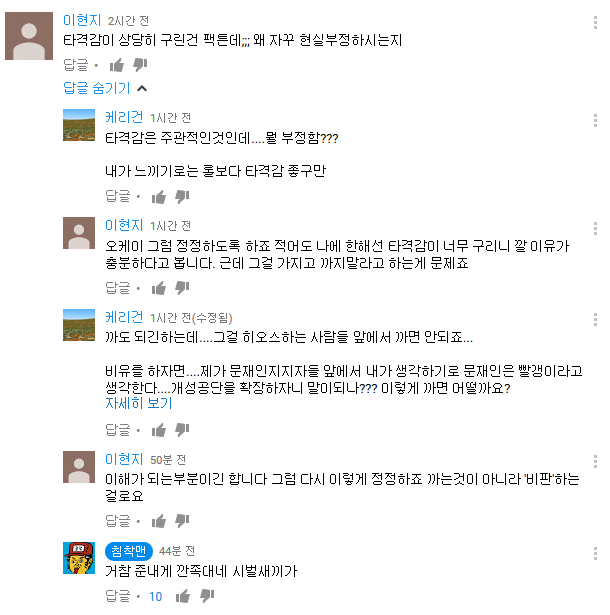This screenshot has height=615, width=610.
Task: Open the three-dot menu on 이현지's top comment
Action: pyautogui.click(x=595, y=22)
